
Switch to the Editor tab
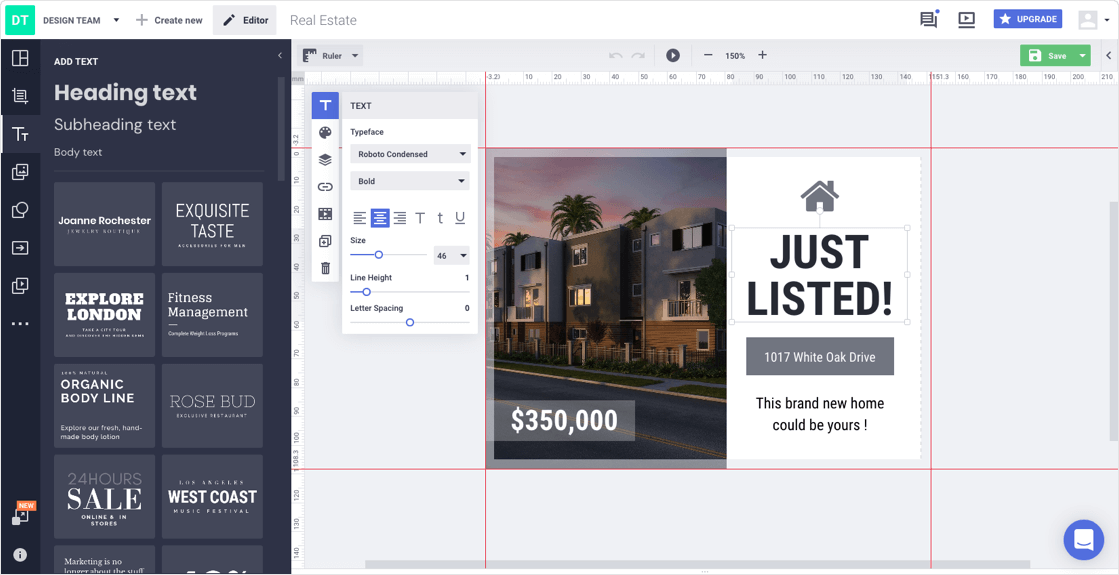tap(245, 20)
